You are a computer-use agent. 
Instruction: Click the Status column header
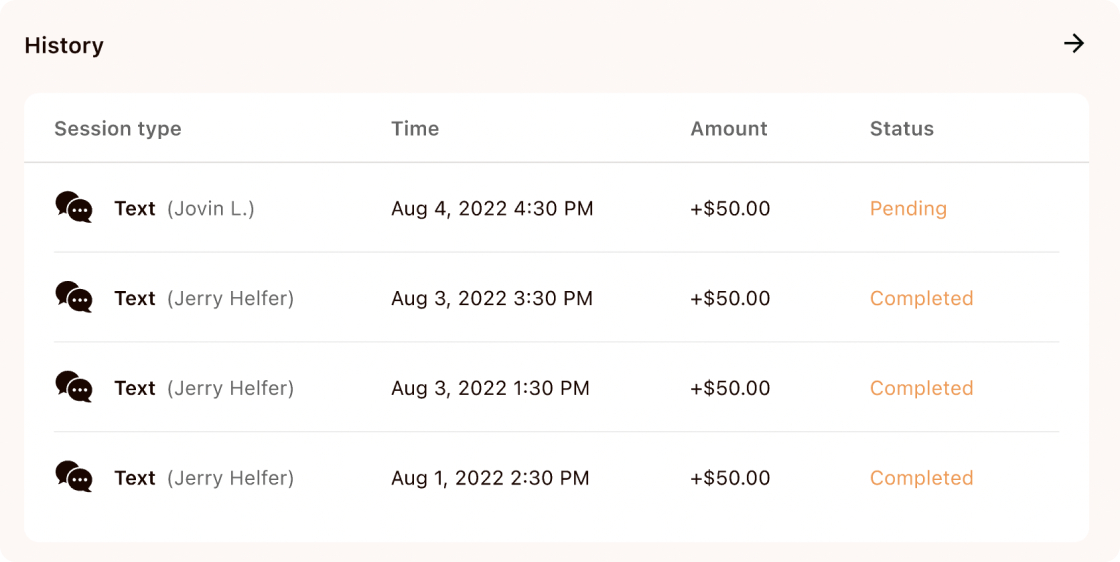pyautogui.click(x=902, y=129)
